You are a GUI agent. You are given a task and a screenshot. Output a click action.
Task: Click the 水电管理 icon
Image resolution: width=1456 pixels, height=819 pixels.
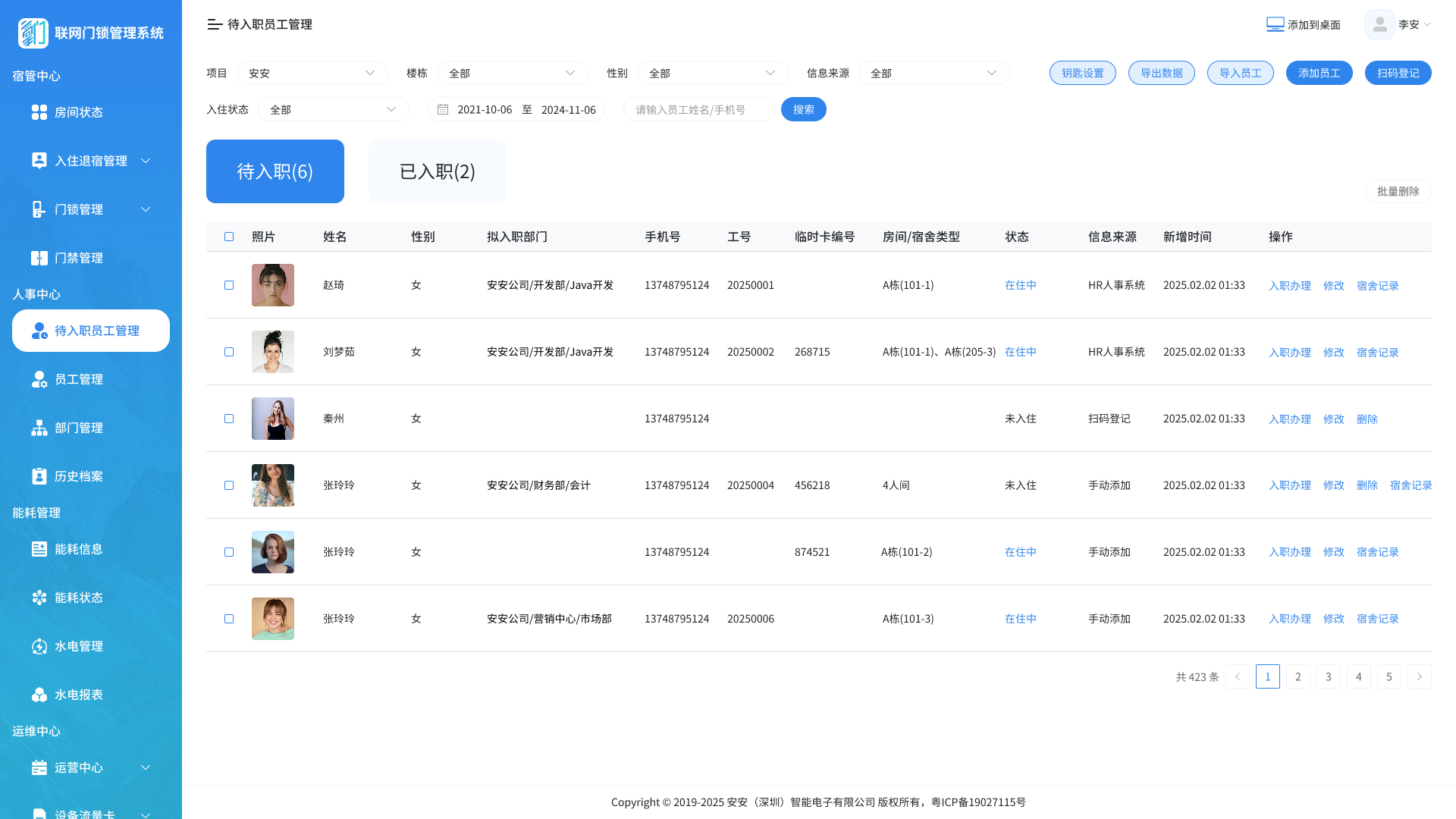tap(39, 646)
